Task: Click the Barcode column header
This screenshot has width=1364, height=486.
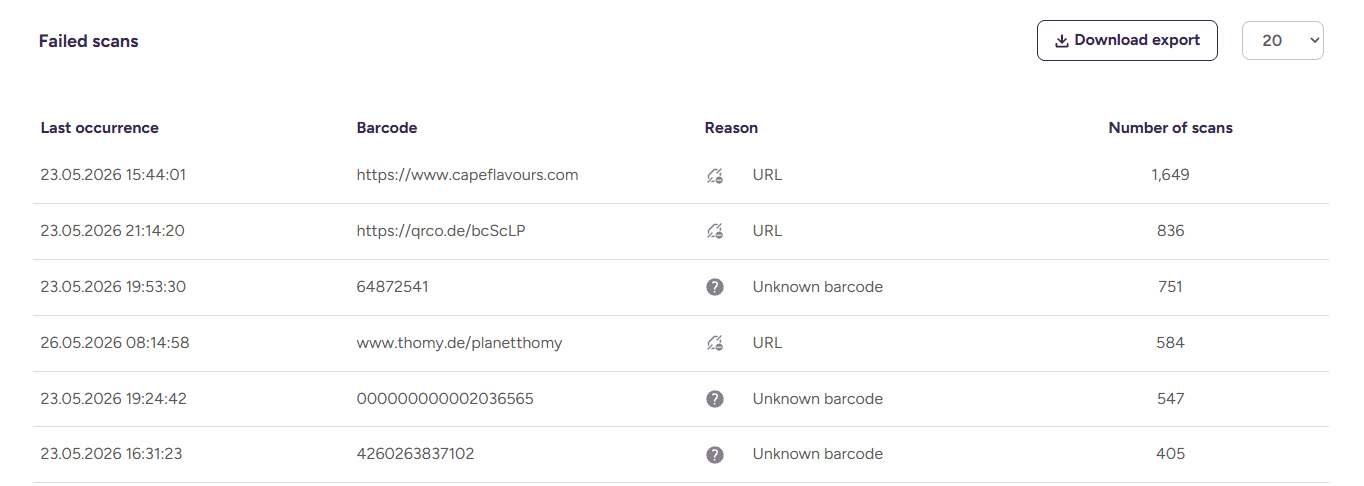Action: coord(387,128)
